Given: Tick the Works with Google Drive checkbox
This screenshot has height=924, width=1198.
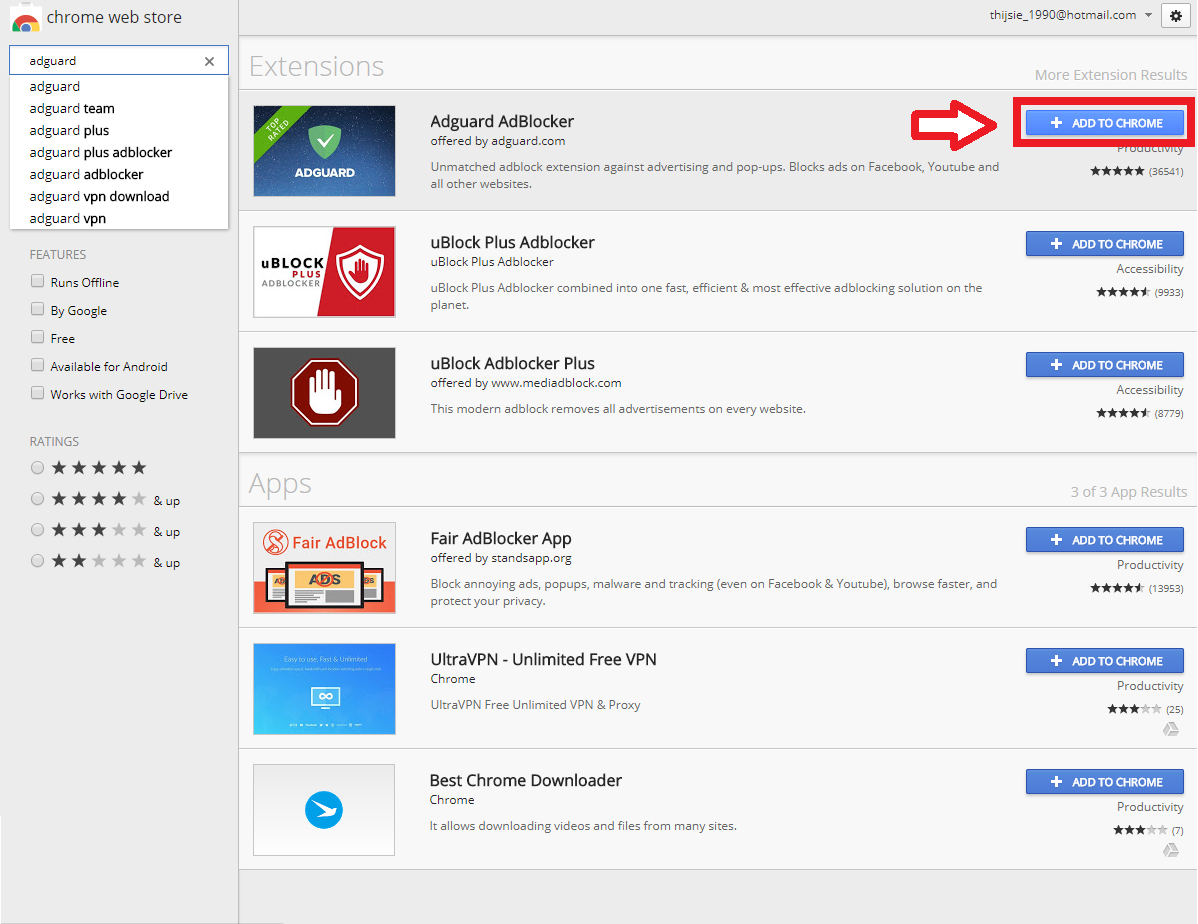Looking at the screenshot, I should (x=37, y=393).
